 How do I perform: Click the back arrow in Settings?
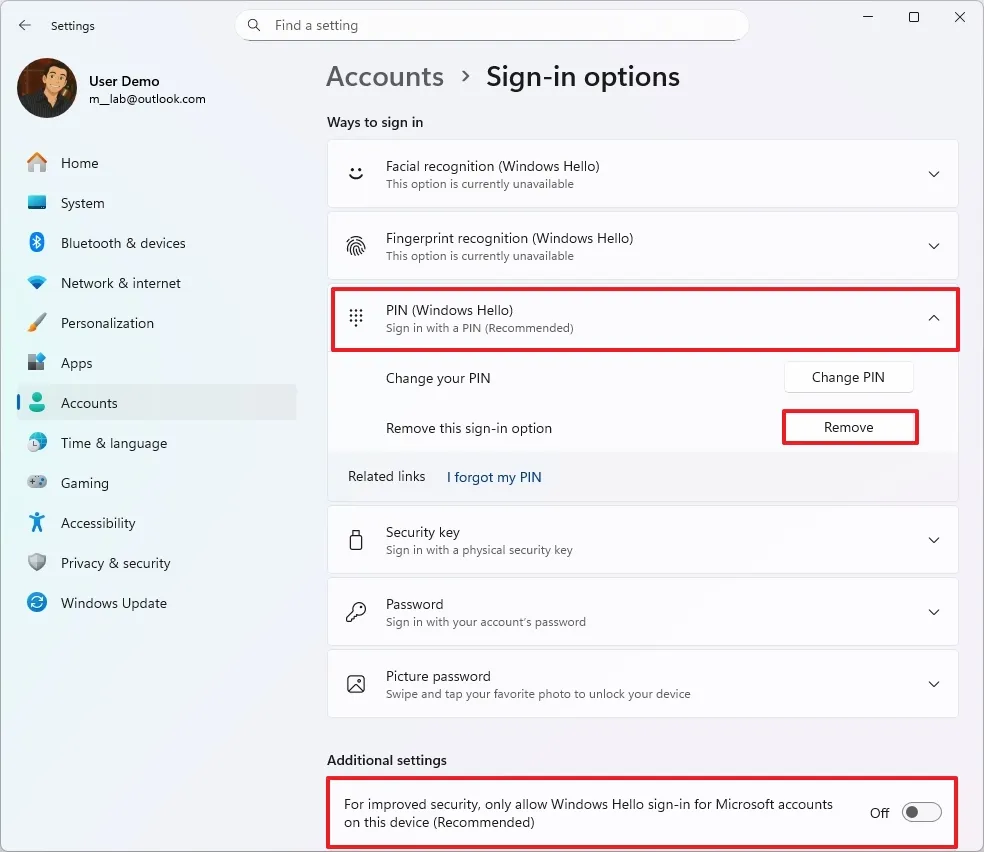pyautogui.click(x=25, y=26)
